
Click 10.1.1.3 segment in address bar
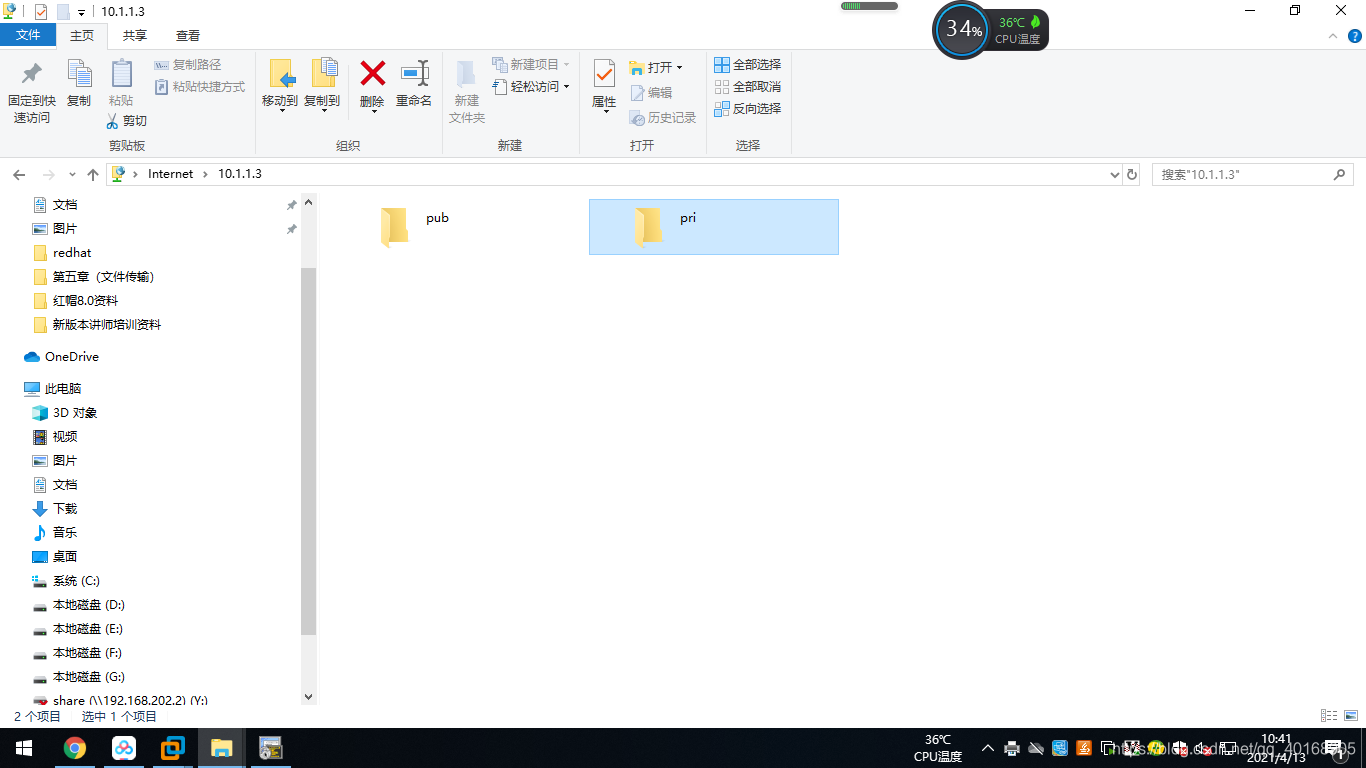pos(240,174)
